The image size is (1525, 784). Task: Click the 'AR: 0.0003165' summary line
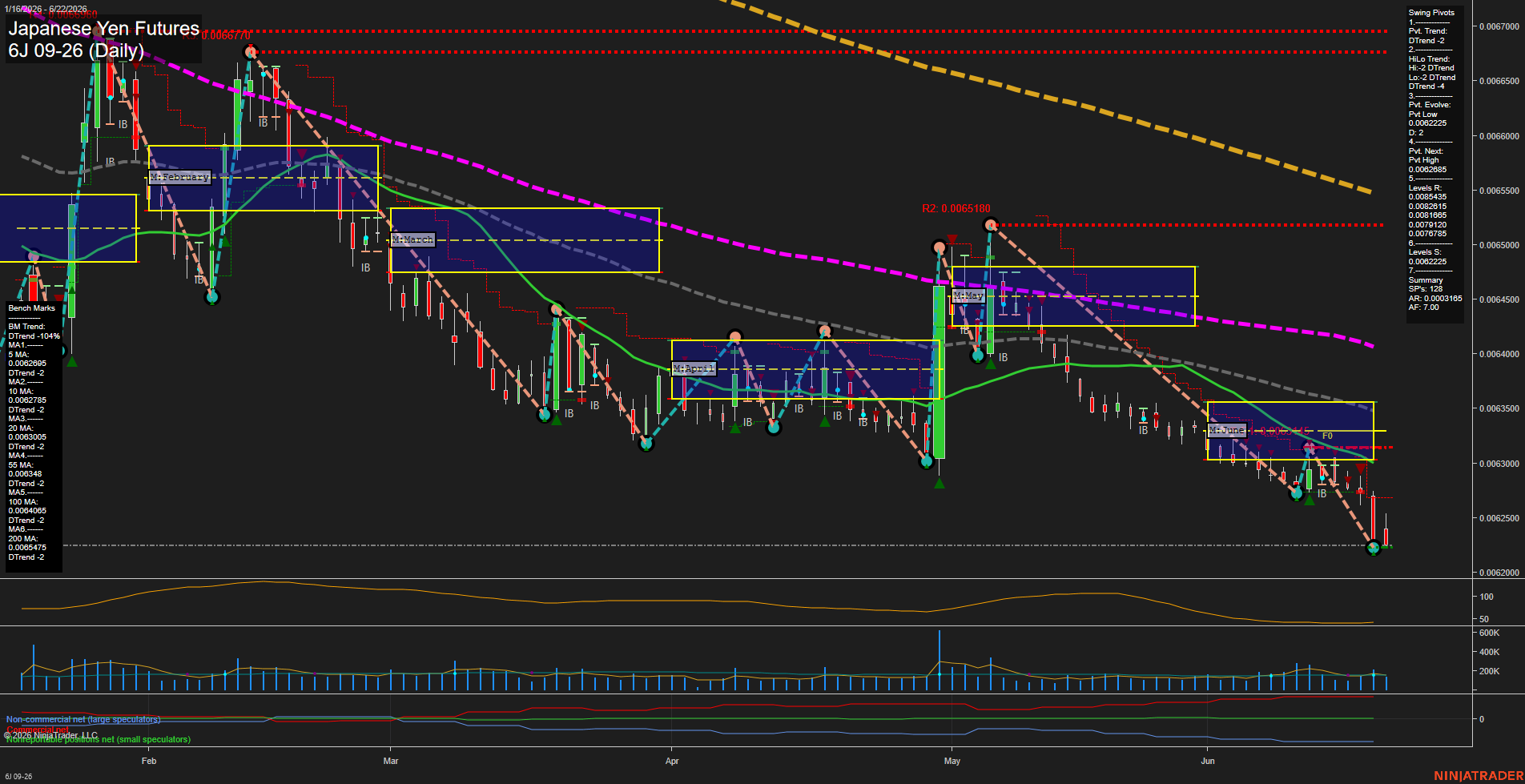pos(1435,299)
